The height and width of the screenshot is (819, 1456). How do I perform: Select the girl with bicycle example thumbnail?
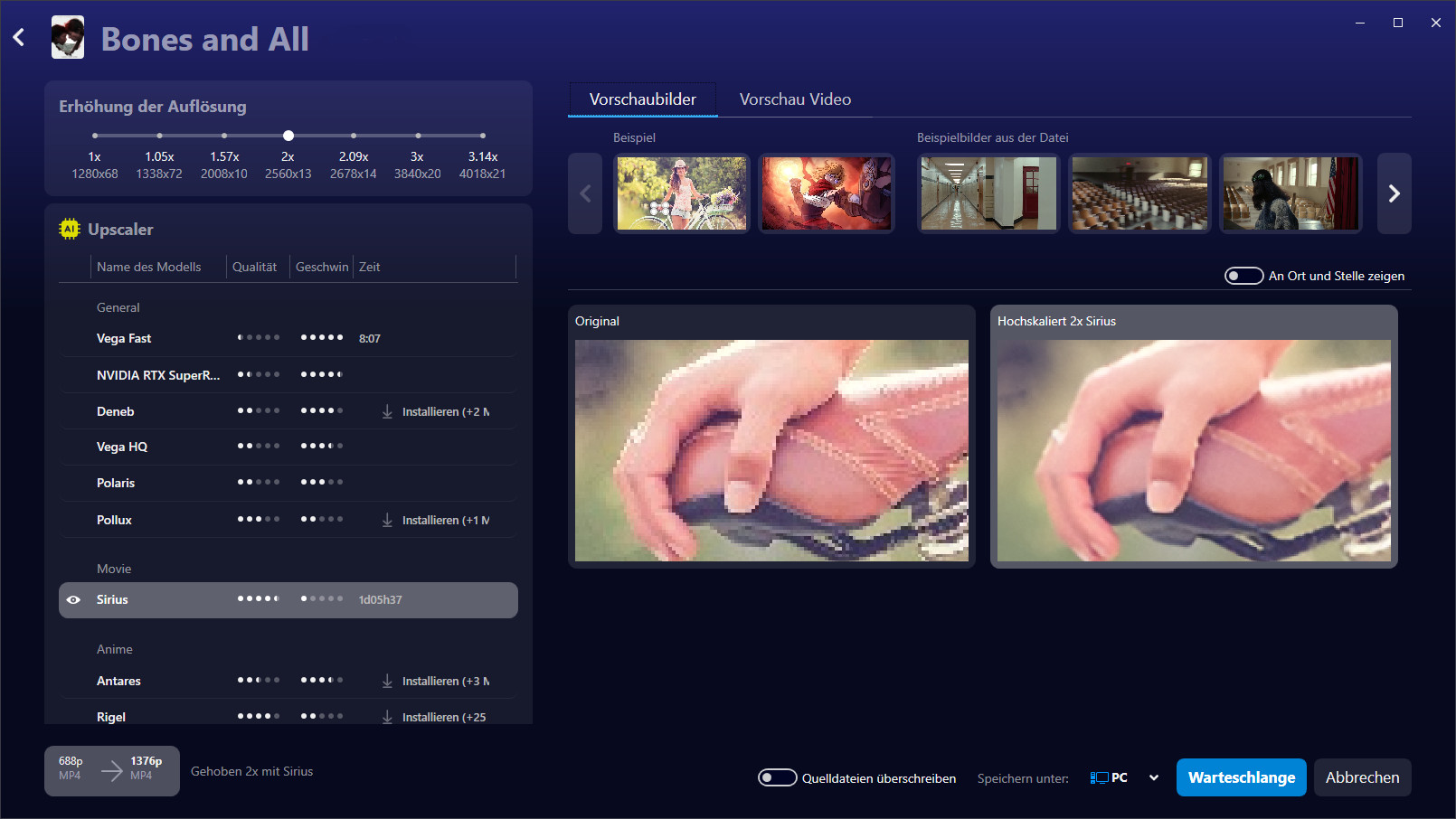(682, 193)
